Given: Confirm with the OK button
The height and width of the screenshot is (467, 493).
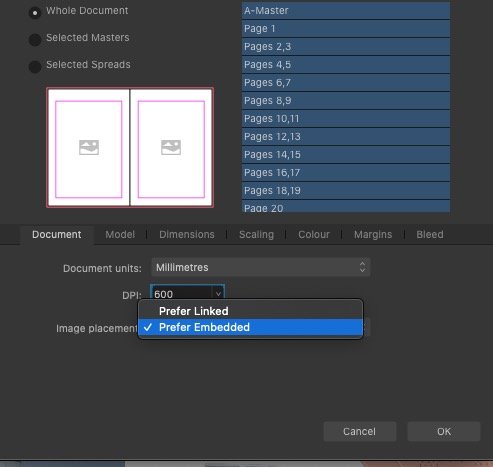Looking at the screenshot, I should [x=444, y=432].
